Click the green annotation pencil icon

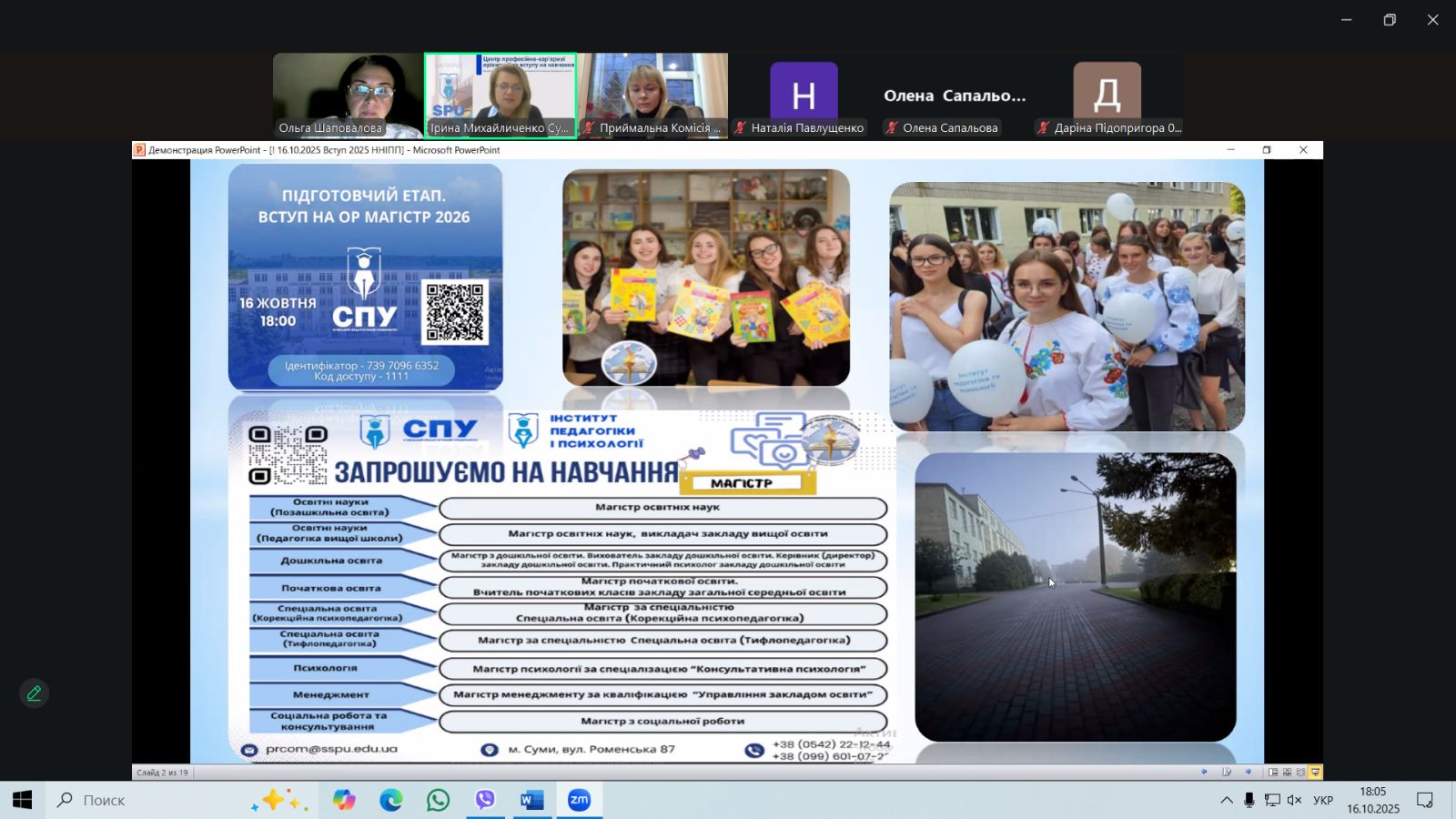click(x=34, y=693)
